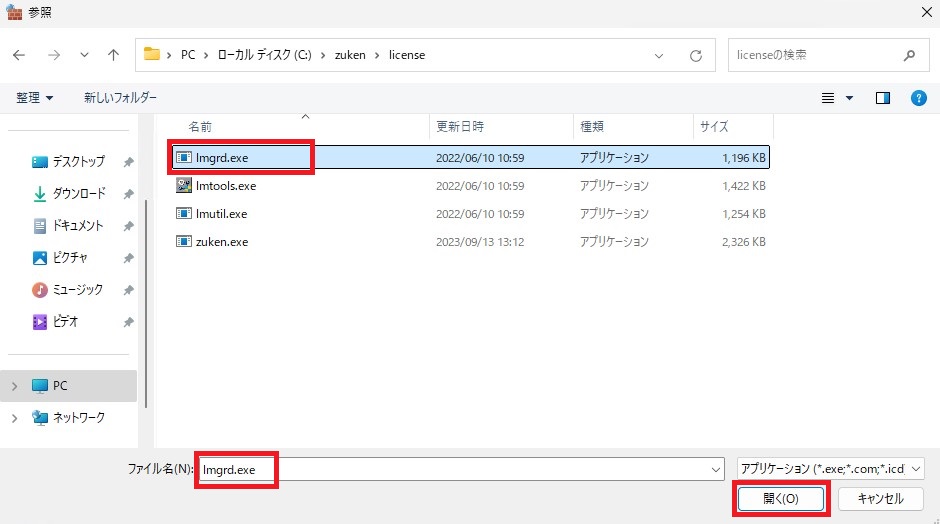Expand the ネットワーク tree node
Image resolution: width=940 pixels, height=524 pixels.
[x=14, y=418]
